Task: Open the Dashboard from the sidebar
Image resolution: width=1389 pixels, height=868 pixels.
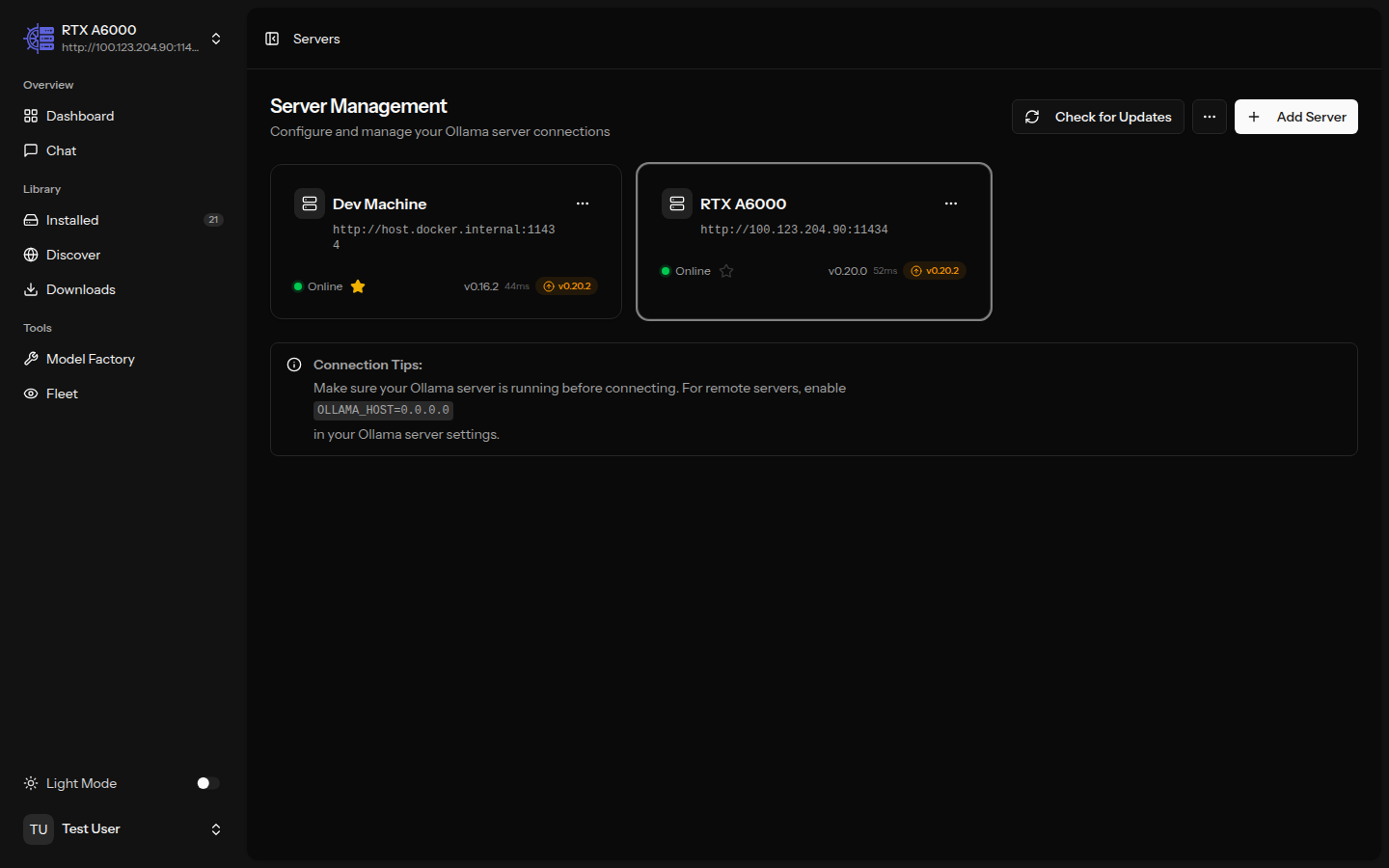Action: 80,116
